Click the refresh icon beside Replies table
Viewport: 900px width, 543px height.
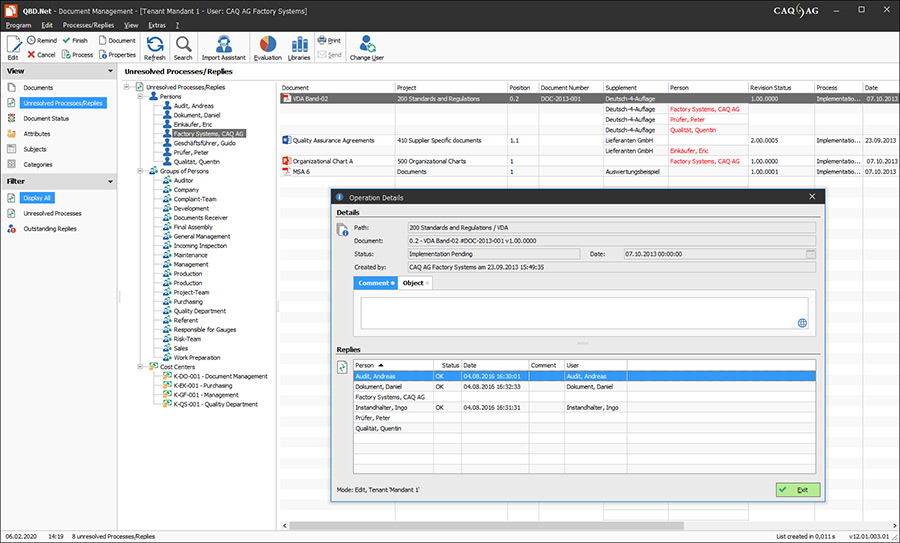(x=343, y=367)
